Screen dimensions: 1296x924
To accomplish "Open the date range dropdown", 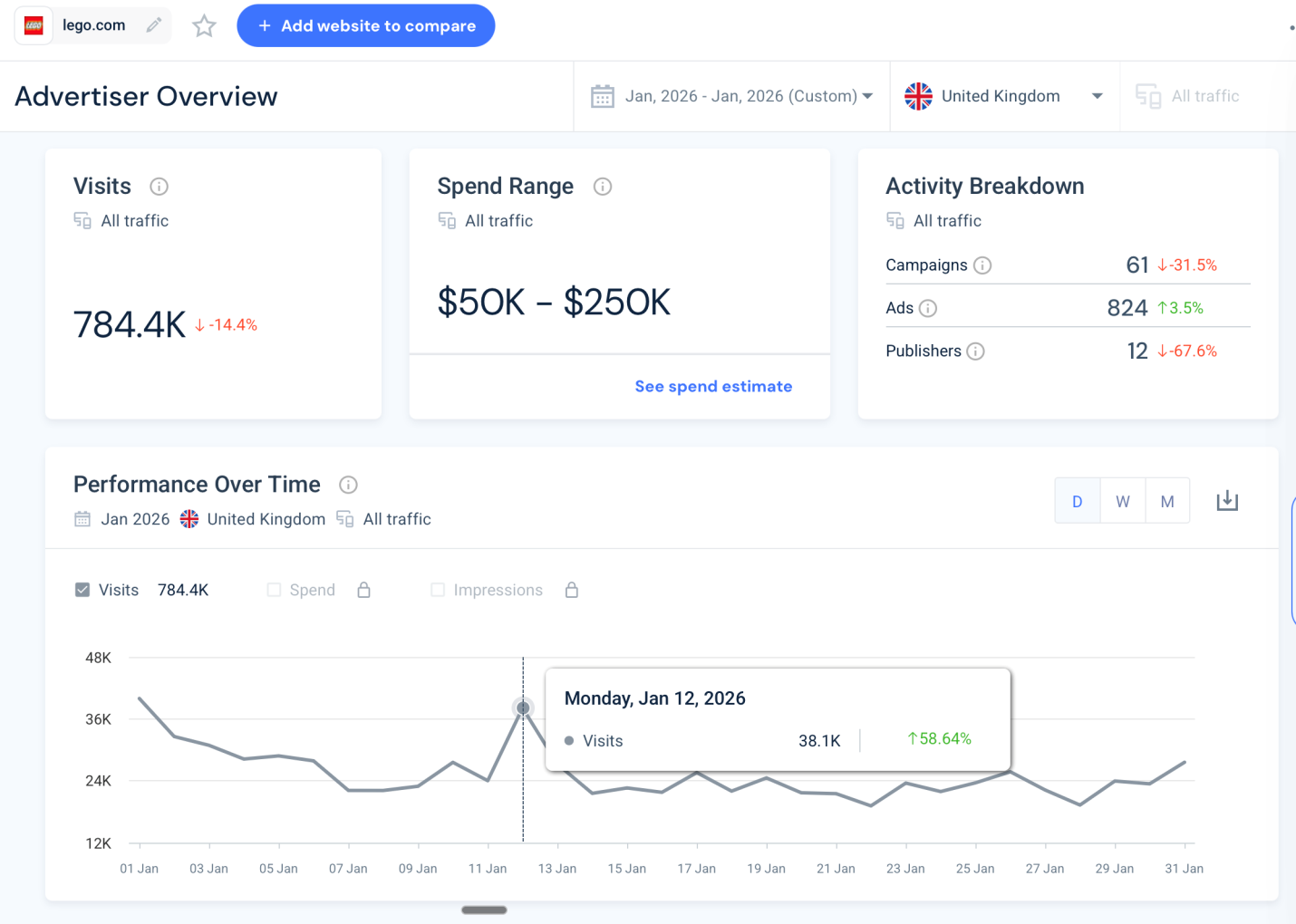I will 731,96.
